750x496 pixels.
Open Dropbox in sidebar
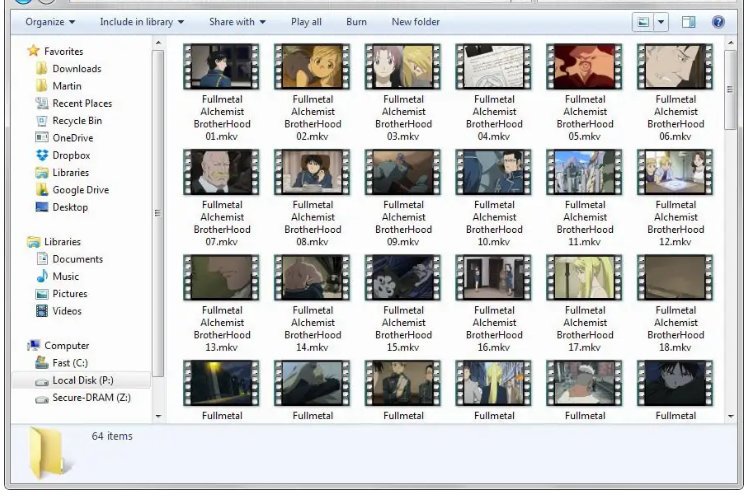point(71,155)
